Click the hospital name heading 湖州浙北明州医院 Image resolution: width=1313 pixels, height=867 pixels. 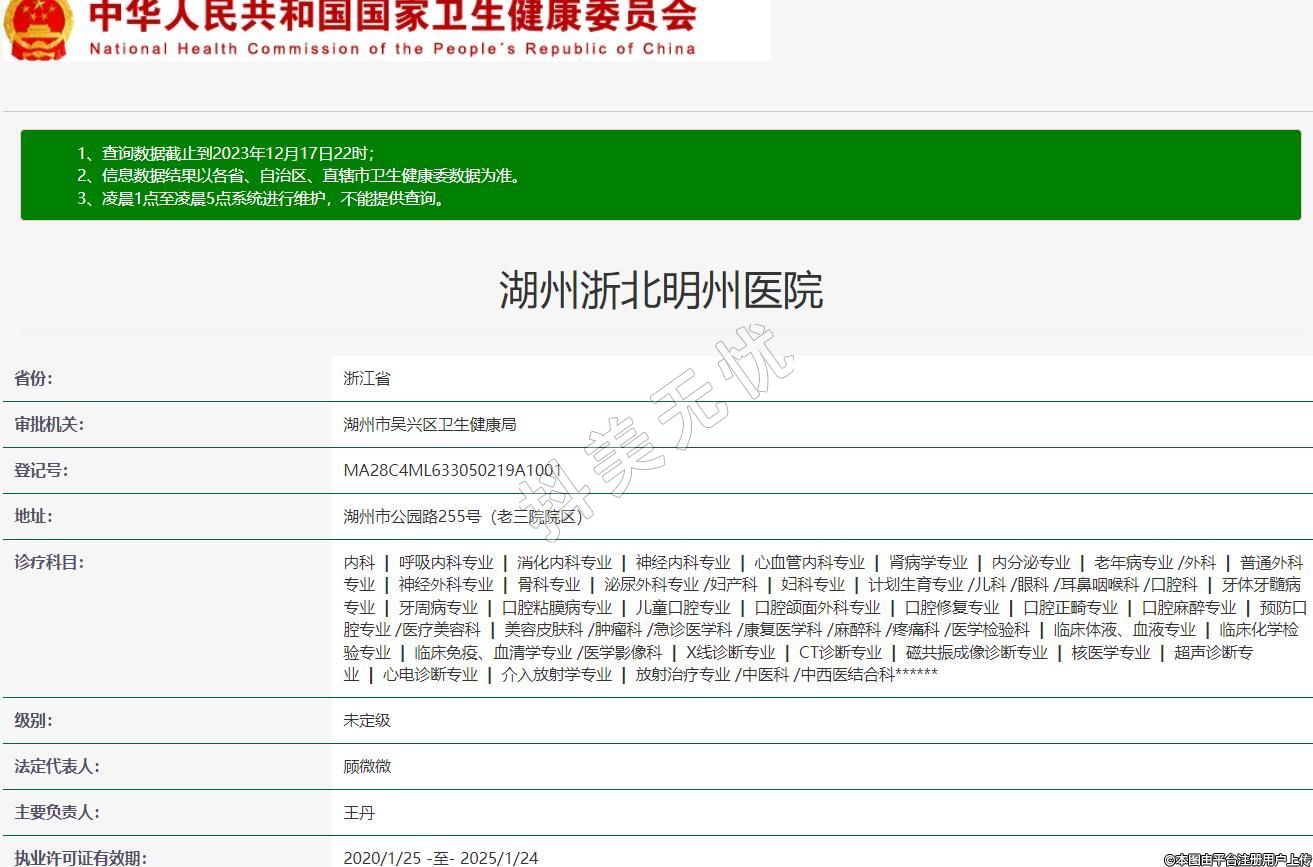(661, 291)
